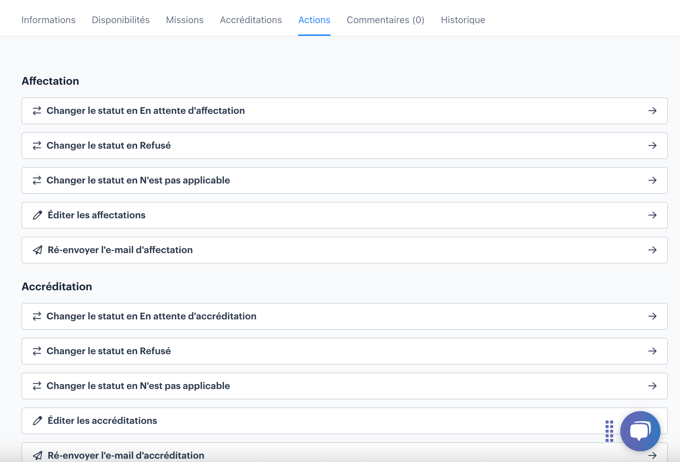View the Commentaires (0) tab

tap(385, 20)
